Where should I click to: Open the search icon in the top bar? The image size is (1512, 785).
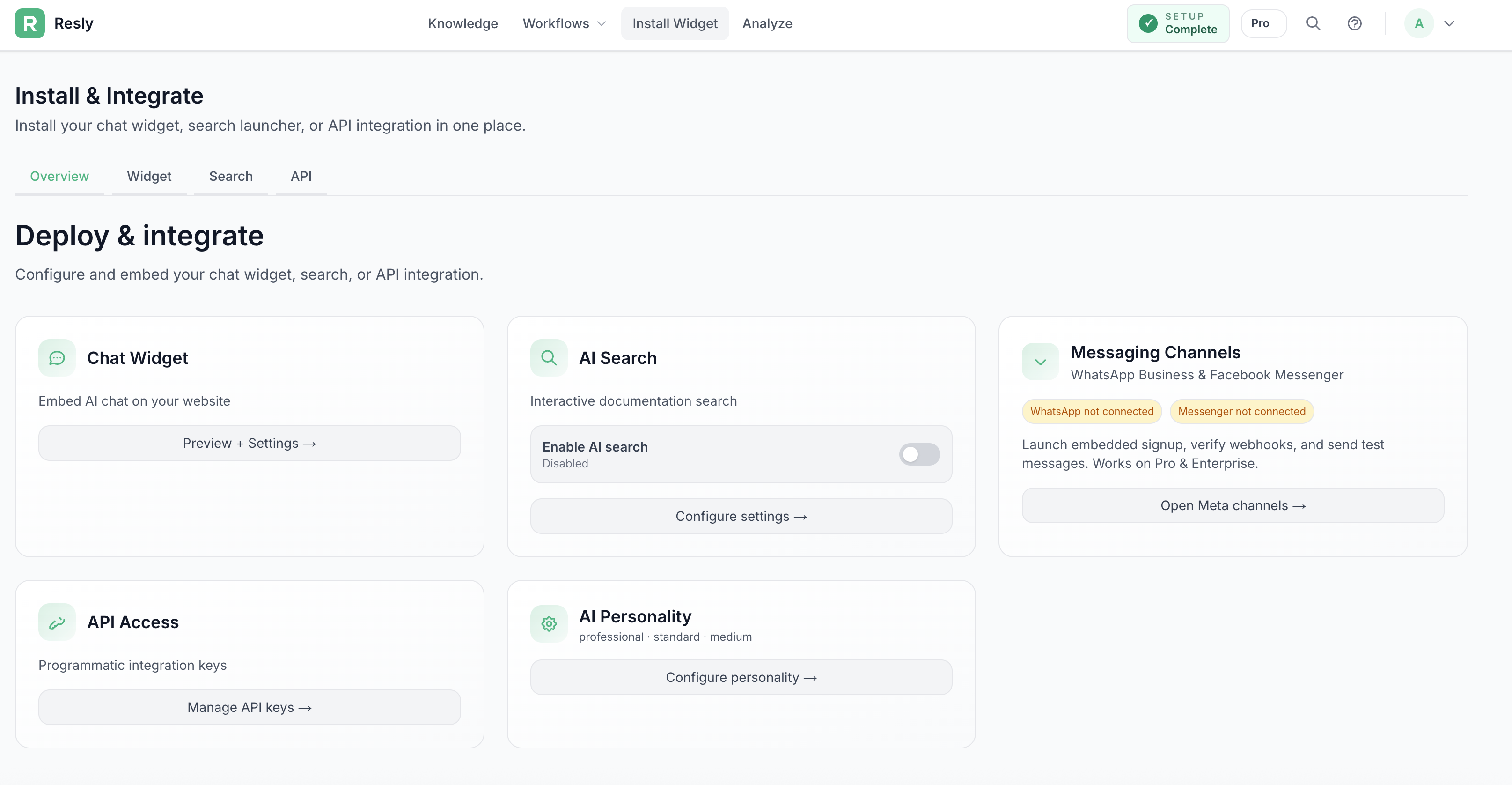coord(1313,23)
